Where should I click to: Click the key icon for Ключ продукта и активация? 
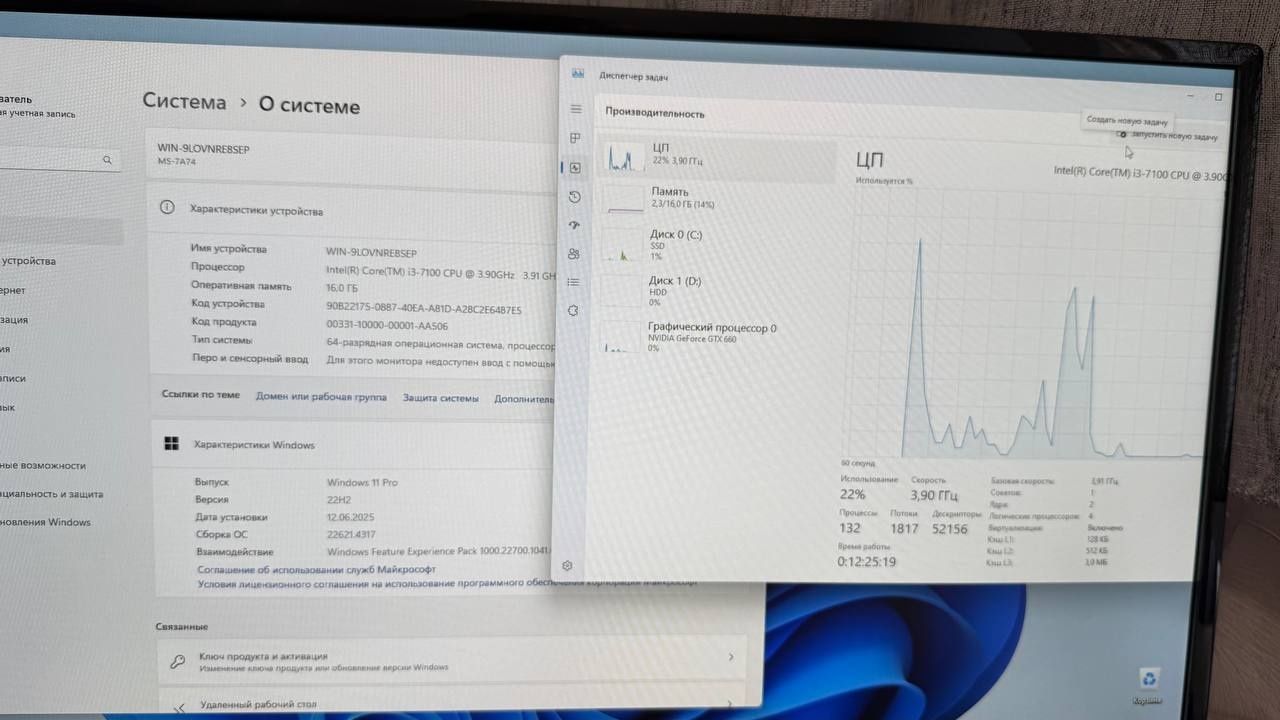coord(177,661)
